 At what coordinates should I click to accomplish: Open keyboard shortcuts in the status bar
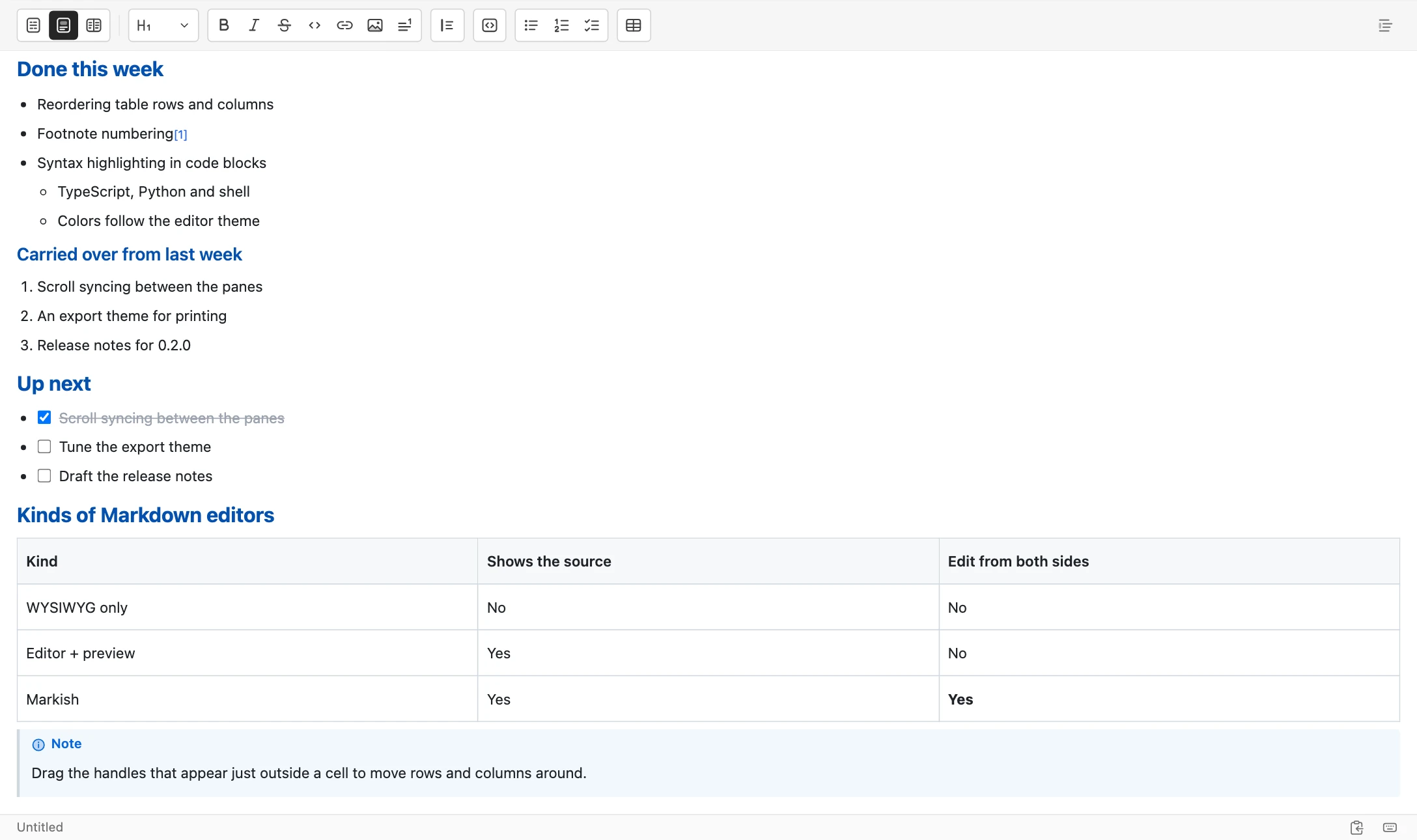tap(1390, 828)
